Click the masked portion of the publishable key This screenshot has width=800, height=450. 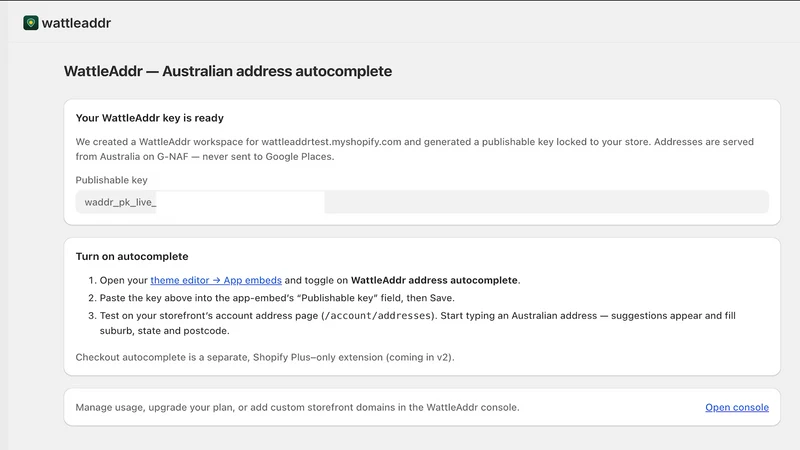coord(240,202)
